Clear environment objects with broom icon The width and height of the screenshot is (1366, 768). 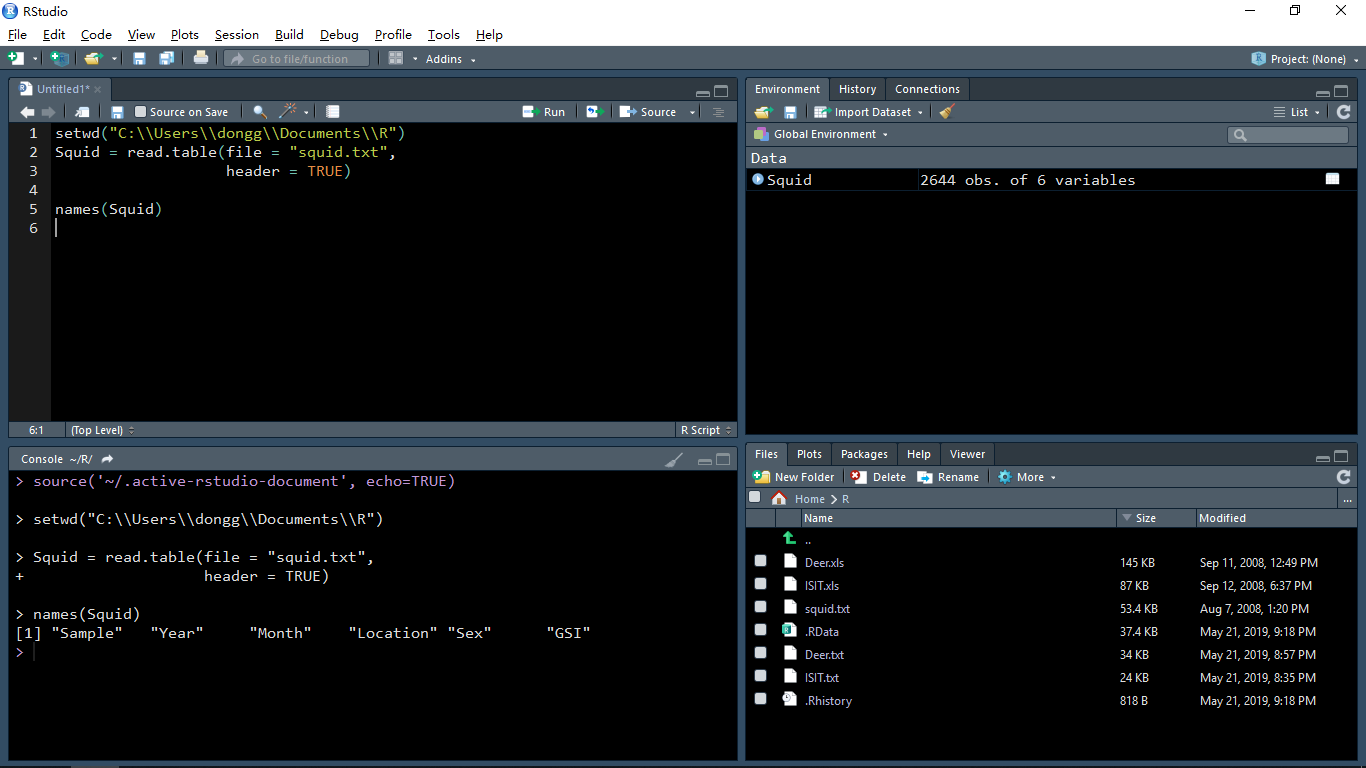tap(947, 112)
